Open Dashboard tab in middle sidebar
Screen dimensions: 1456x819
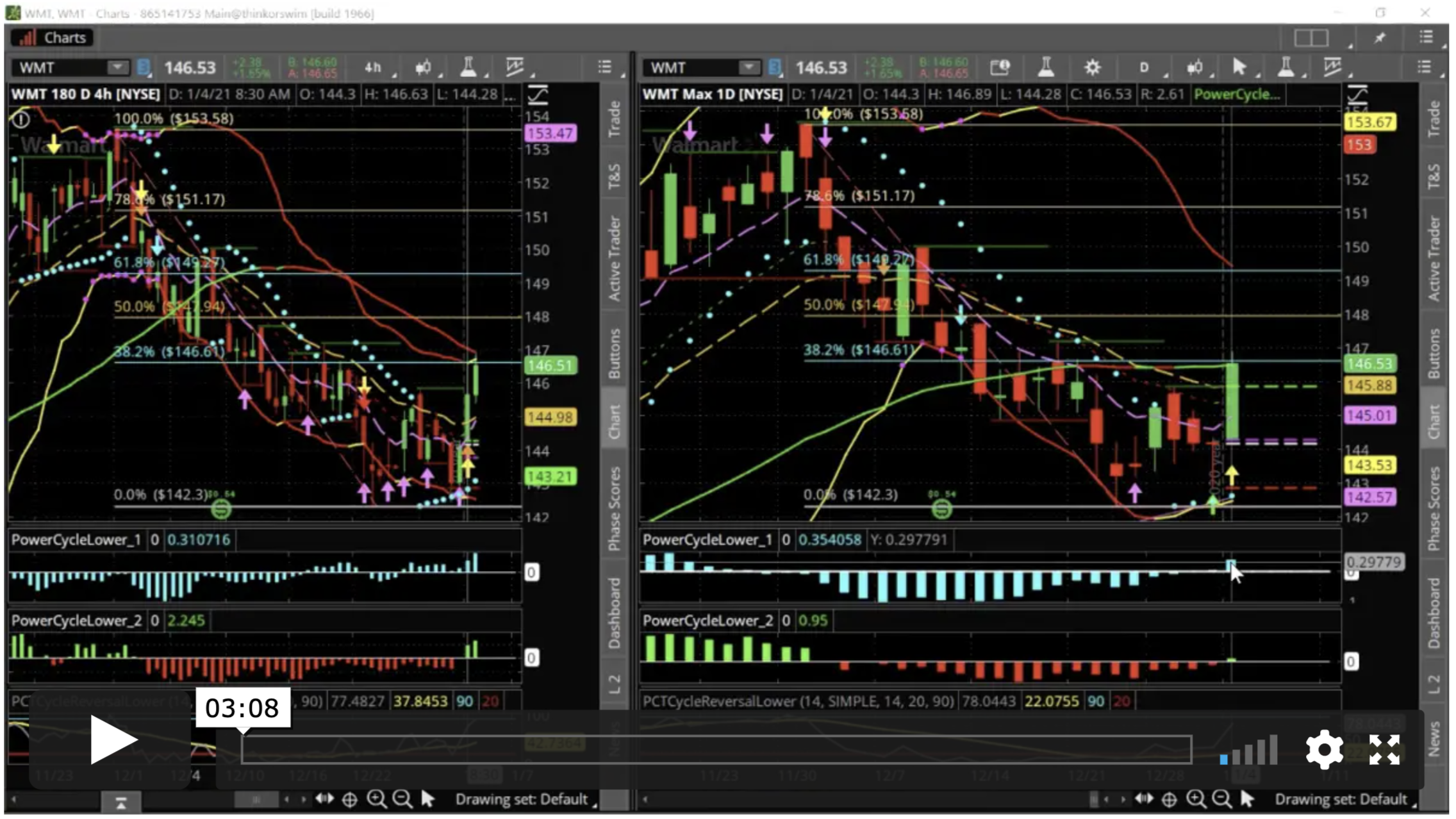614,614
